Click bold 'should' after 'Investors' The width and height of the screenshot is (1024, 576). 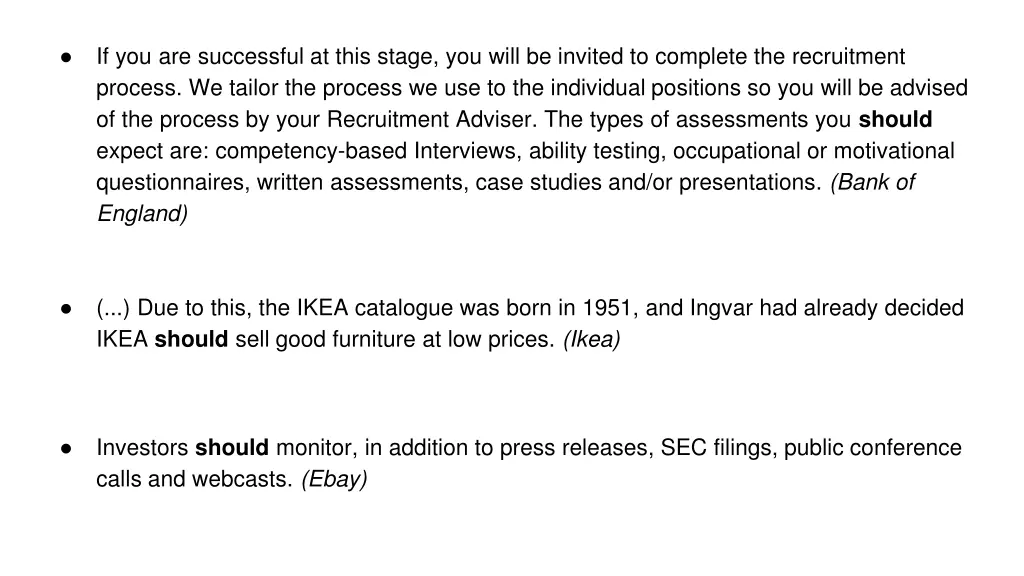tap(232, 448)
